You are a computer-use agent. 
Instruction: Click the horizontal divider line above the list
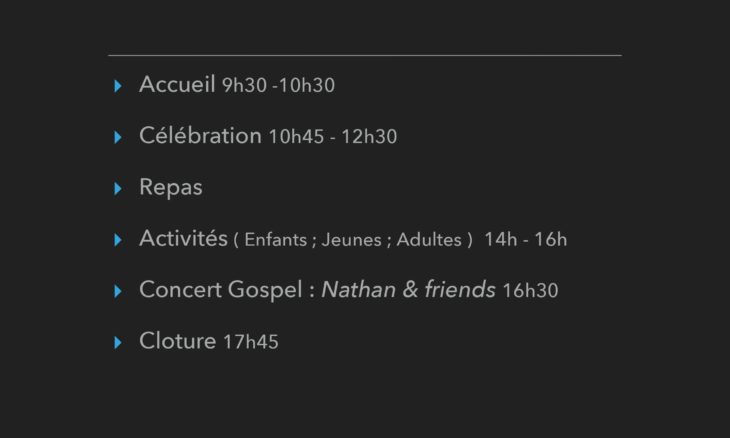pyautogui.click(x=365, y=55)
